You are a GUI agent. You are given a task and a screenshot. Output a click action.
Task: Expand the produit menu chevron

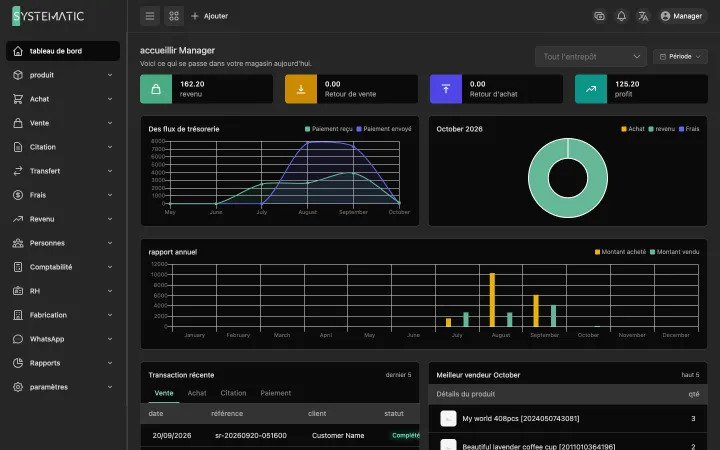click(110, 75)
